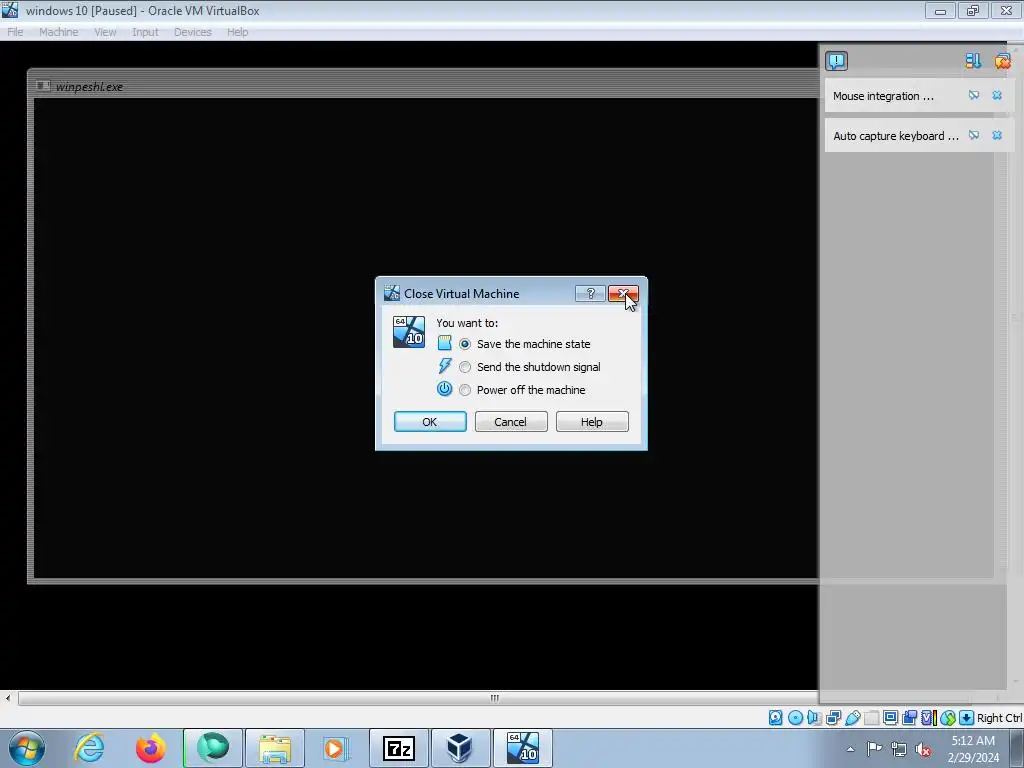The image size is (1024, 768).
Task: Open the View menu
Action: click(105, 32)
